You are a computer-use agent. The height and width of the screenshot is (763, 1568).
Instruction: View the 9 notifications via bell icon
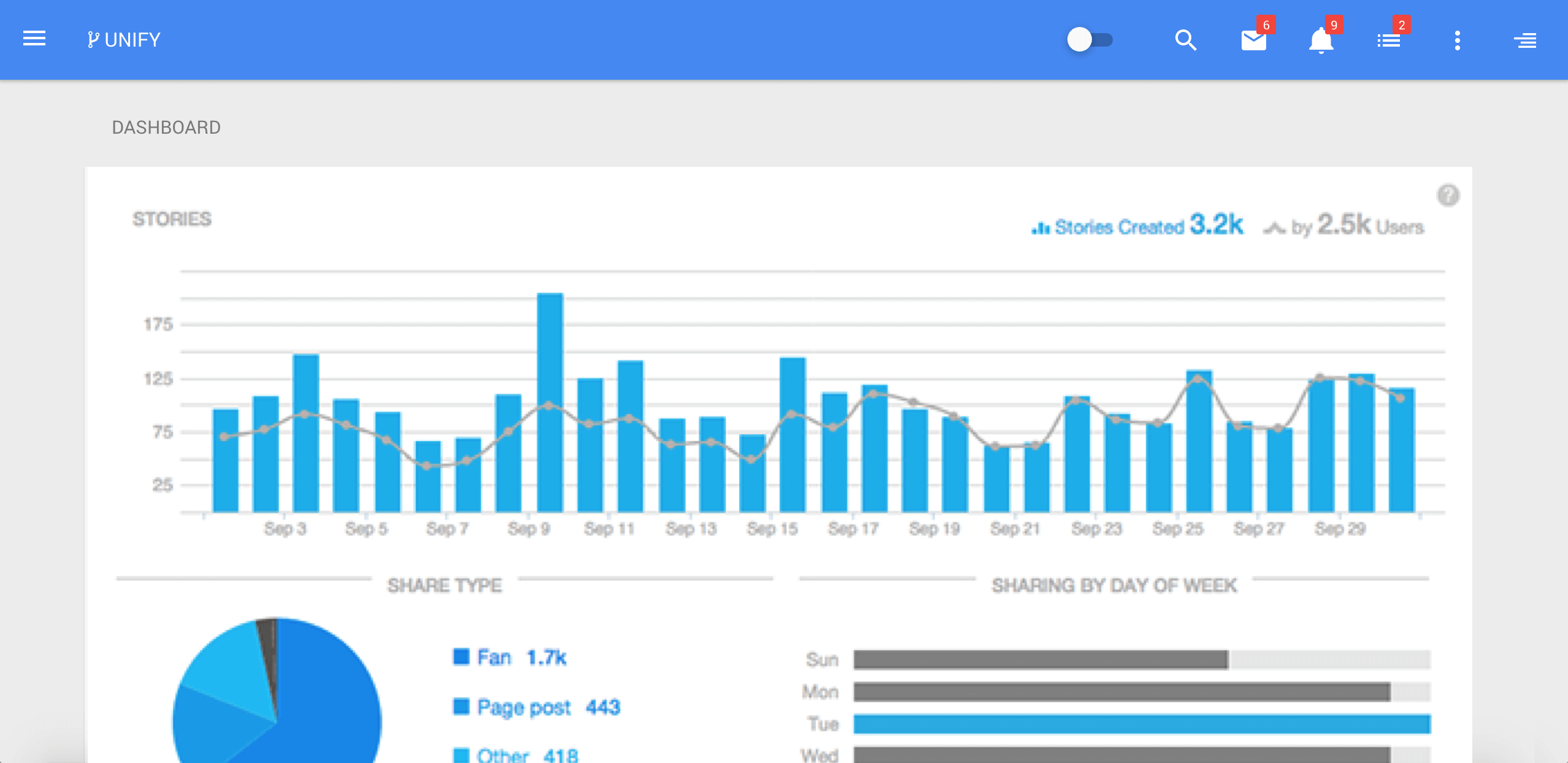[x=1320, y=42]
